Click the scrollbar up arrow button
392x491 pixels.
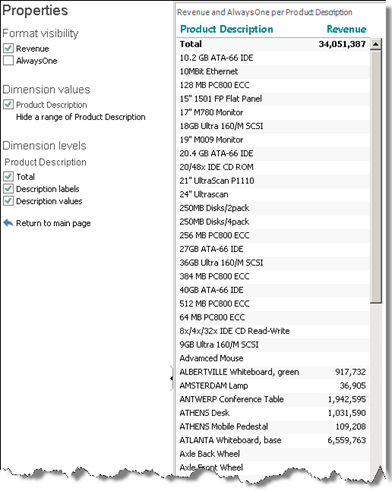pyautogui.click(x=376, y=44)
